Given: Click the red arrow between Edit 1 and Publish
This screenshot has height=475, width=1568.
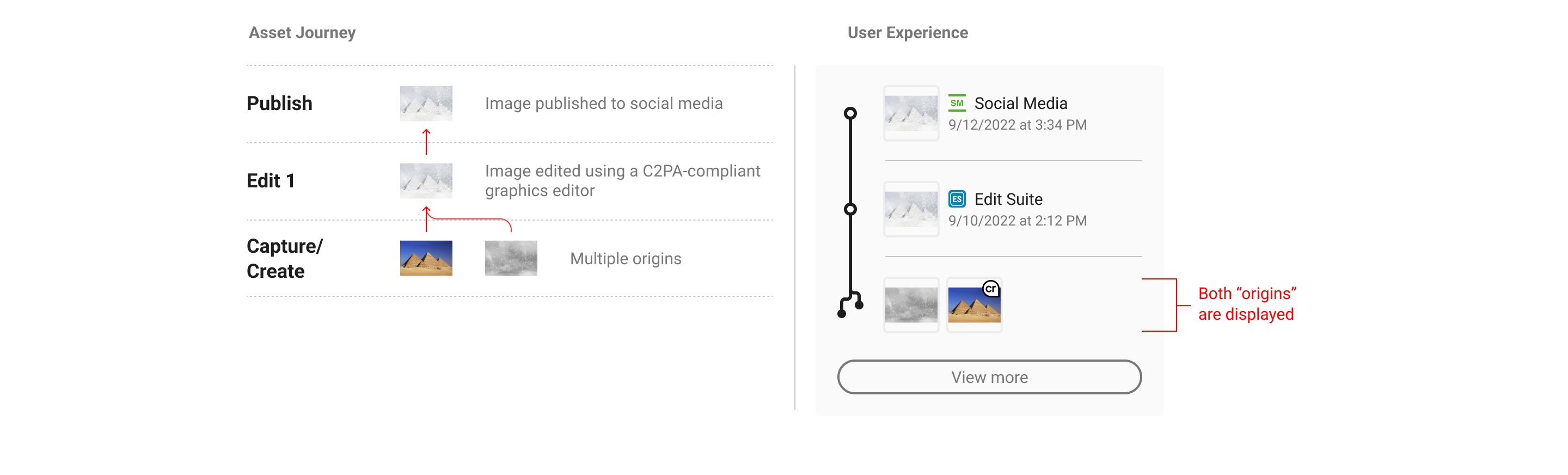Looking at the screenshot, I should pyautogui.click(x=426, y=142).
